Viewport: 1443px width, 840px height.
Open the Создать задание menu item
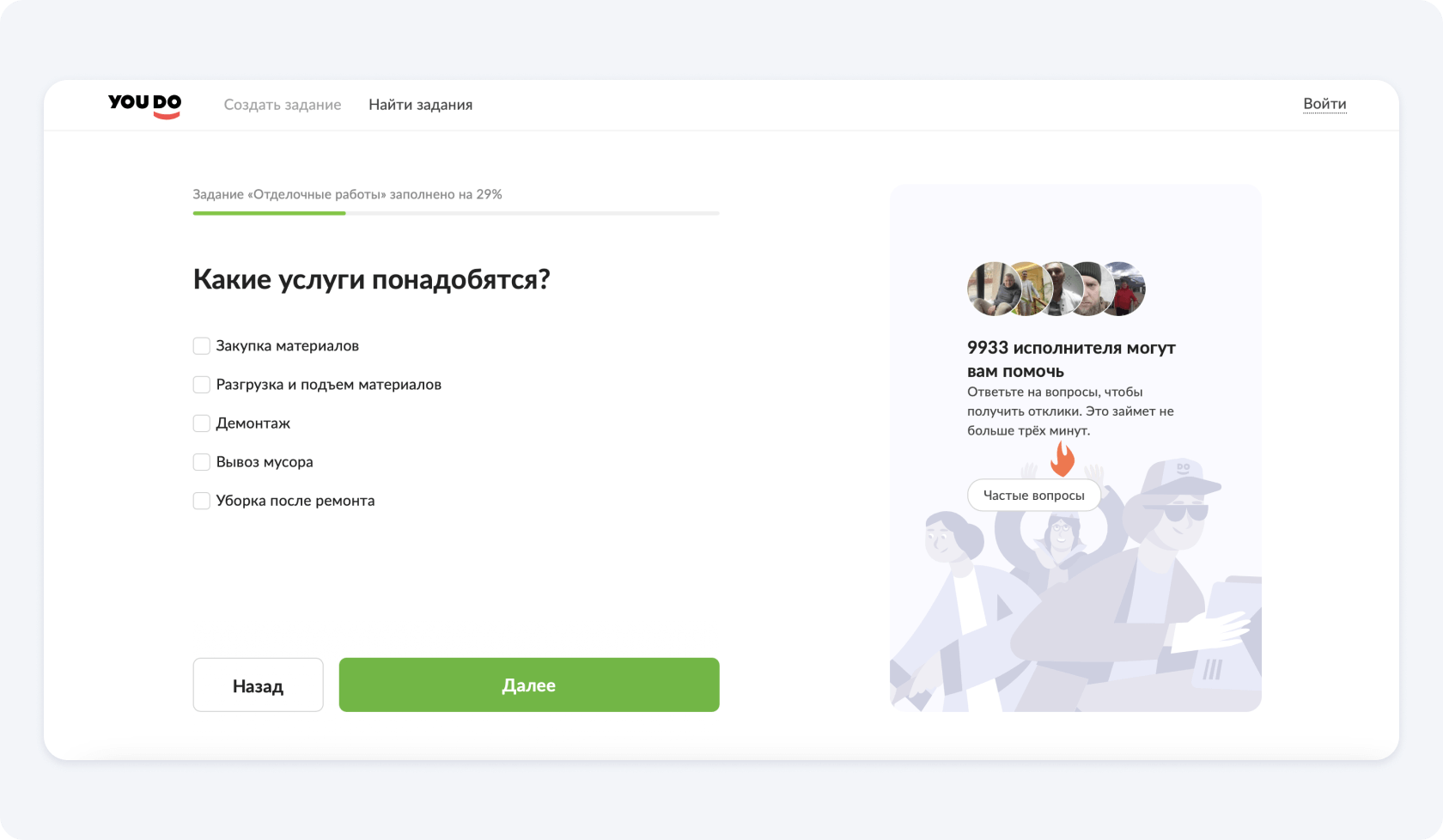point(283,105)
